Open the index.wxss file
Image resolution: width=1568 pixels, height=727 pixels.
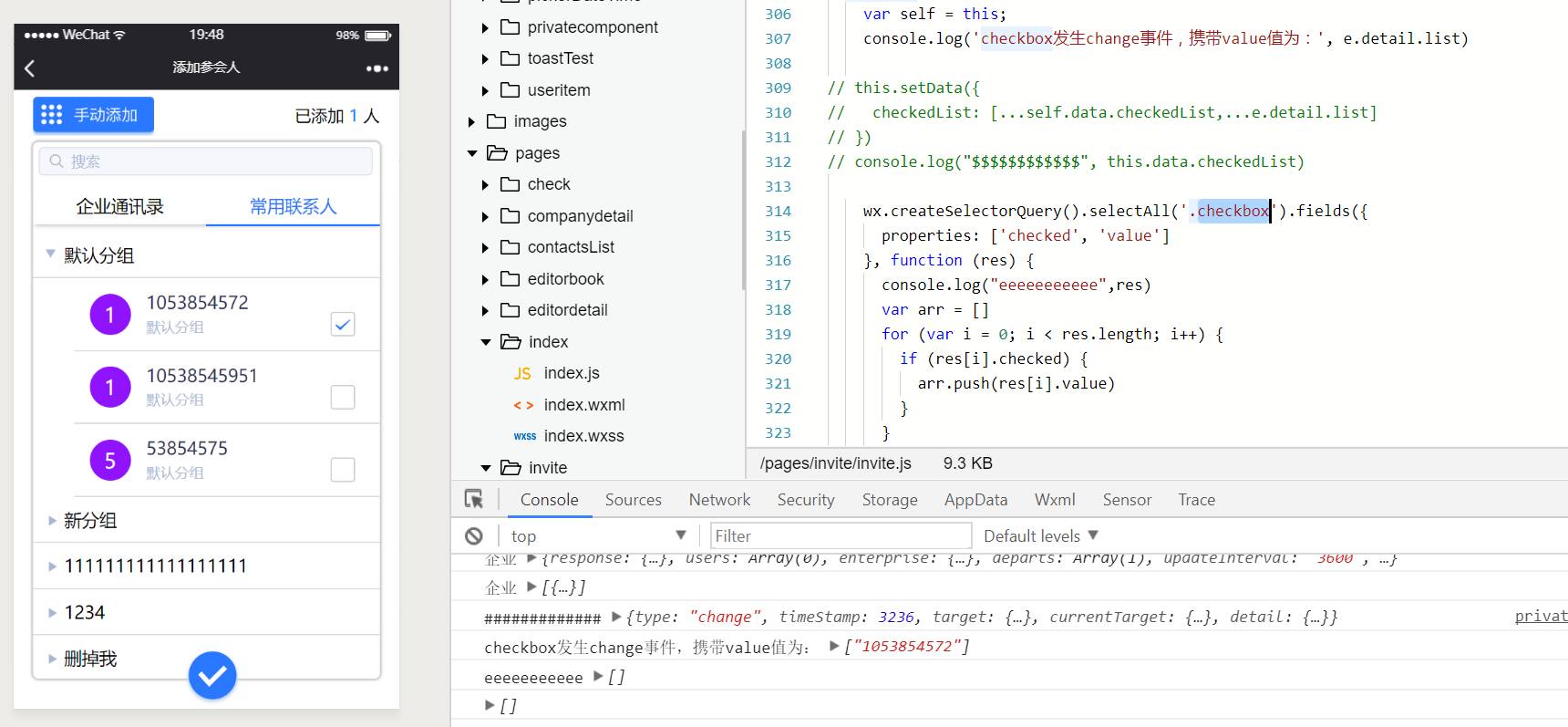pos(583,436)
